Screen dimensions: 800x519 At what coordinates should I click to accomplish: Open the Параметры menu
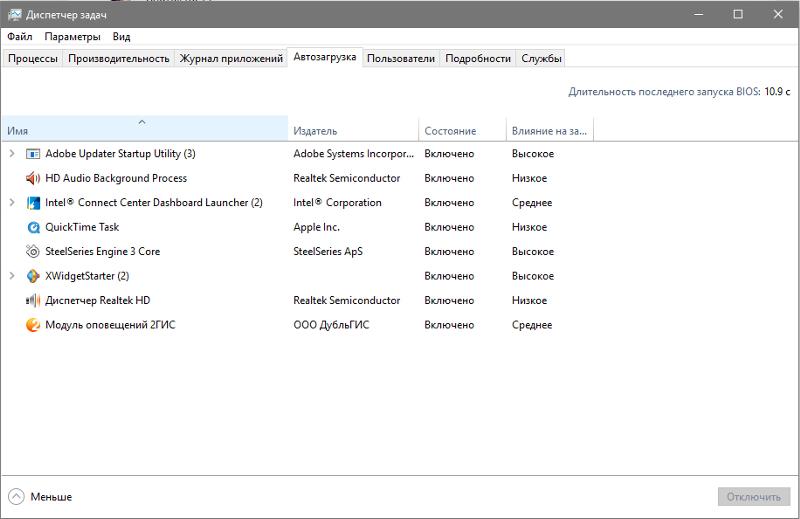(72, 37)
